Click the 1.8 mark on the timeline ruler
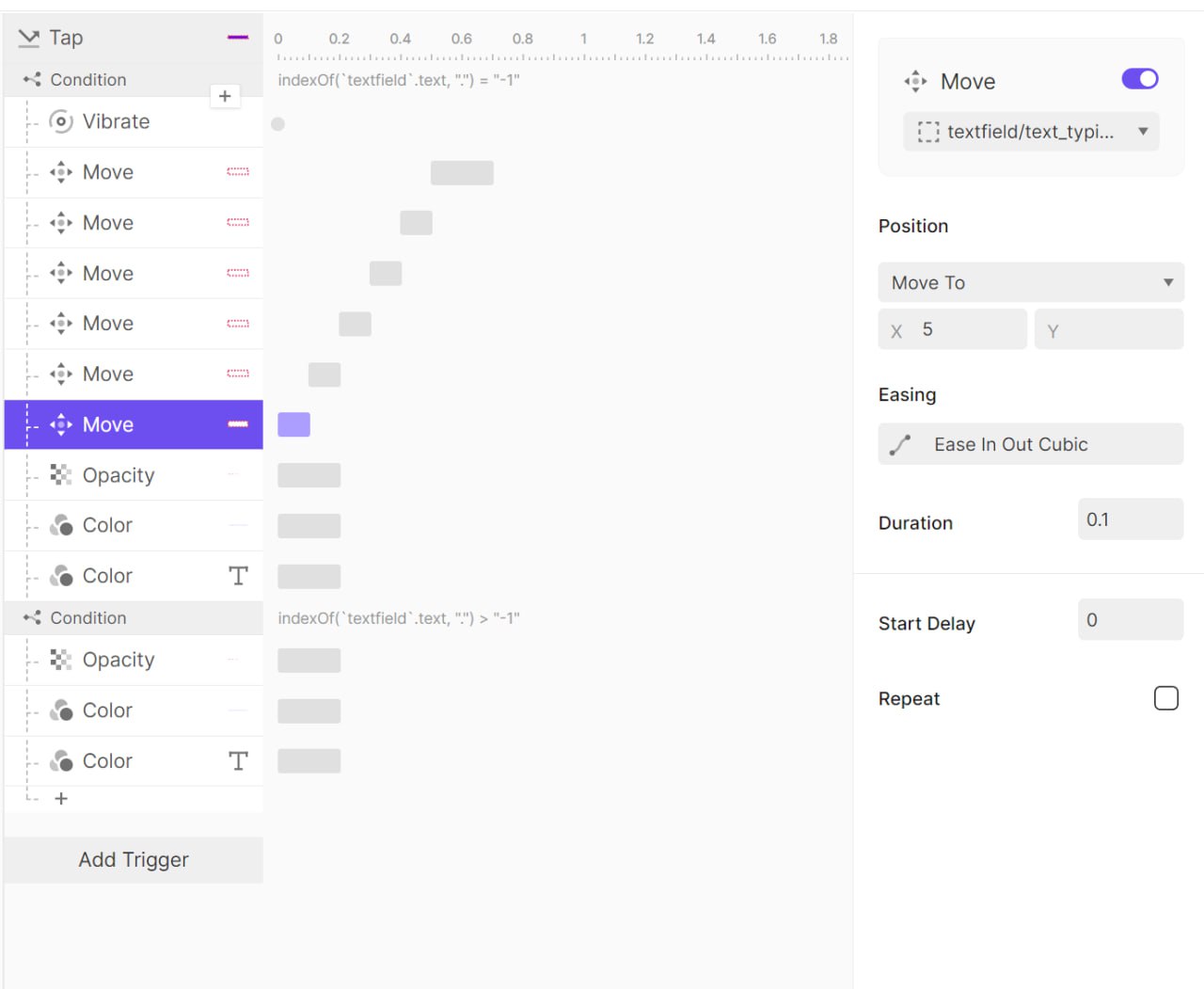This screenshot has width=1204, height=989. coord(829,39)
